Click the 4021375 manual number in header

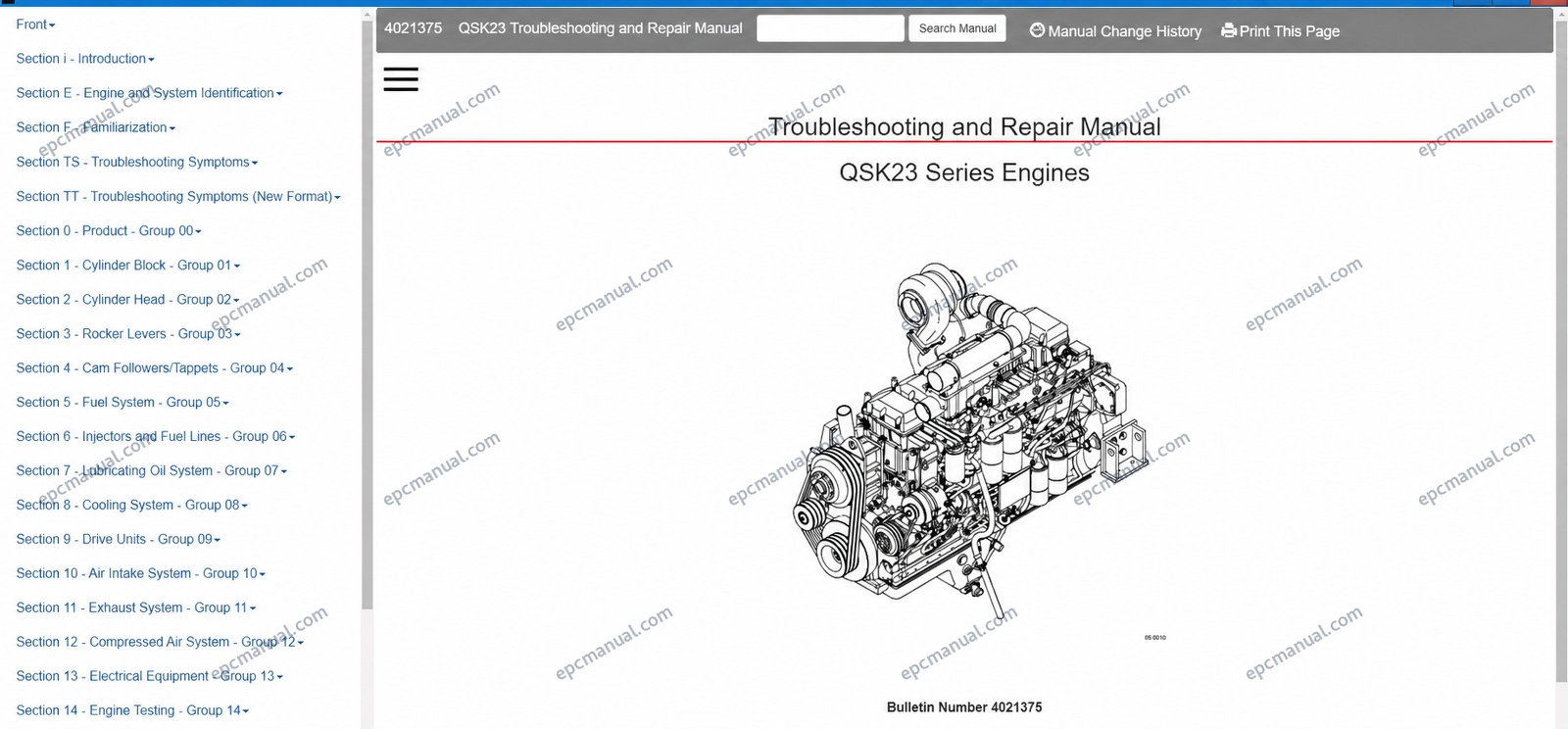point(413,28)
